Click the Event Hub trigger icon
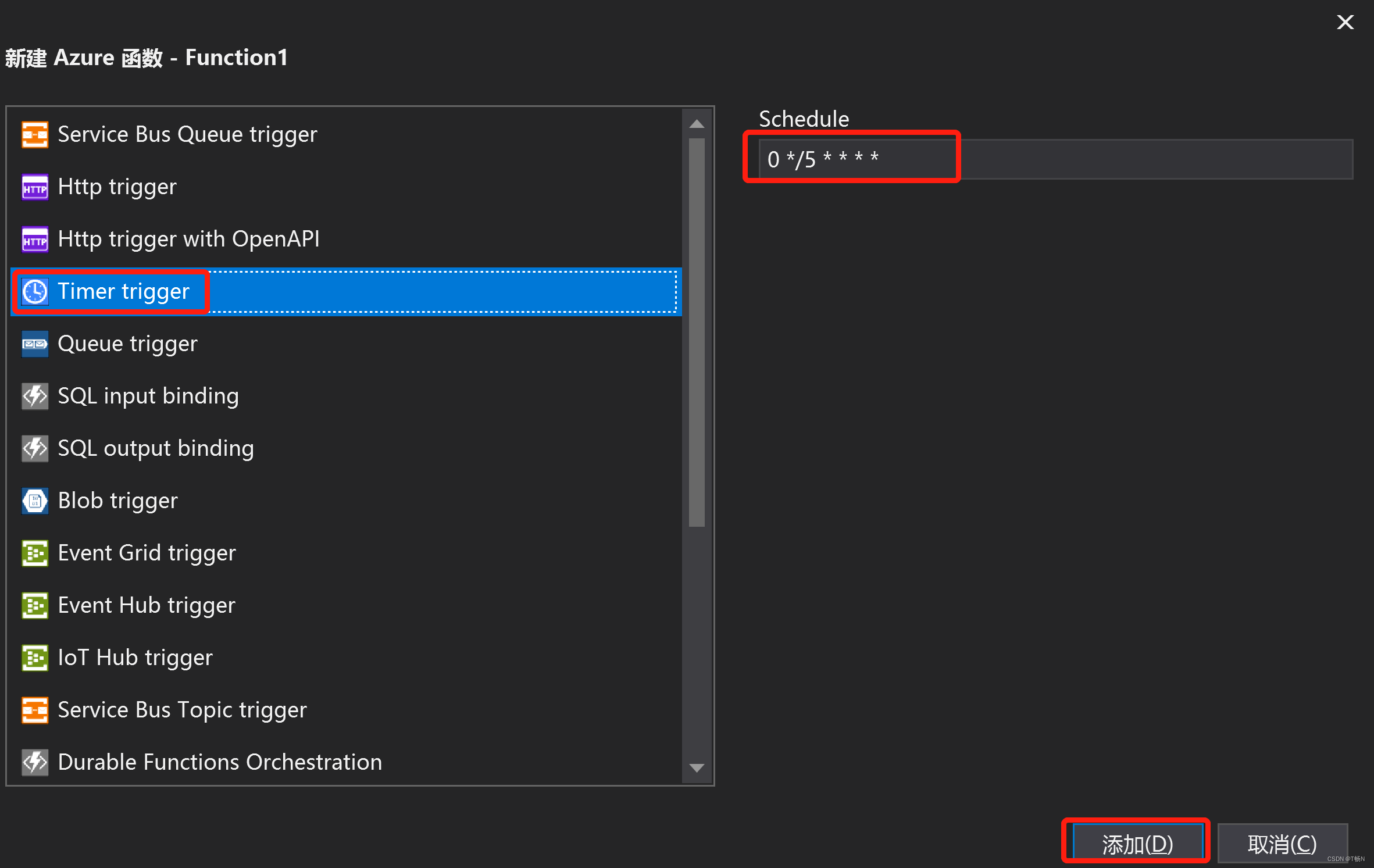 point(35,606)
